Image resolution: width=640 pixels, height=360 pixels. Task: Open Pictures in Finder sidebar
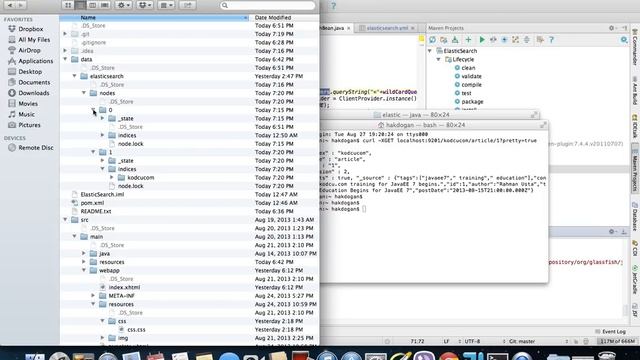click(x=24, y=125)
